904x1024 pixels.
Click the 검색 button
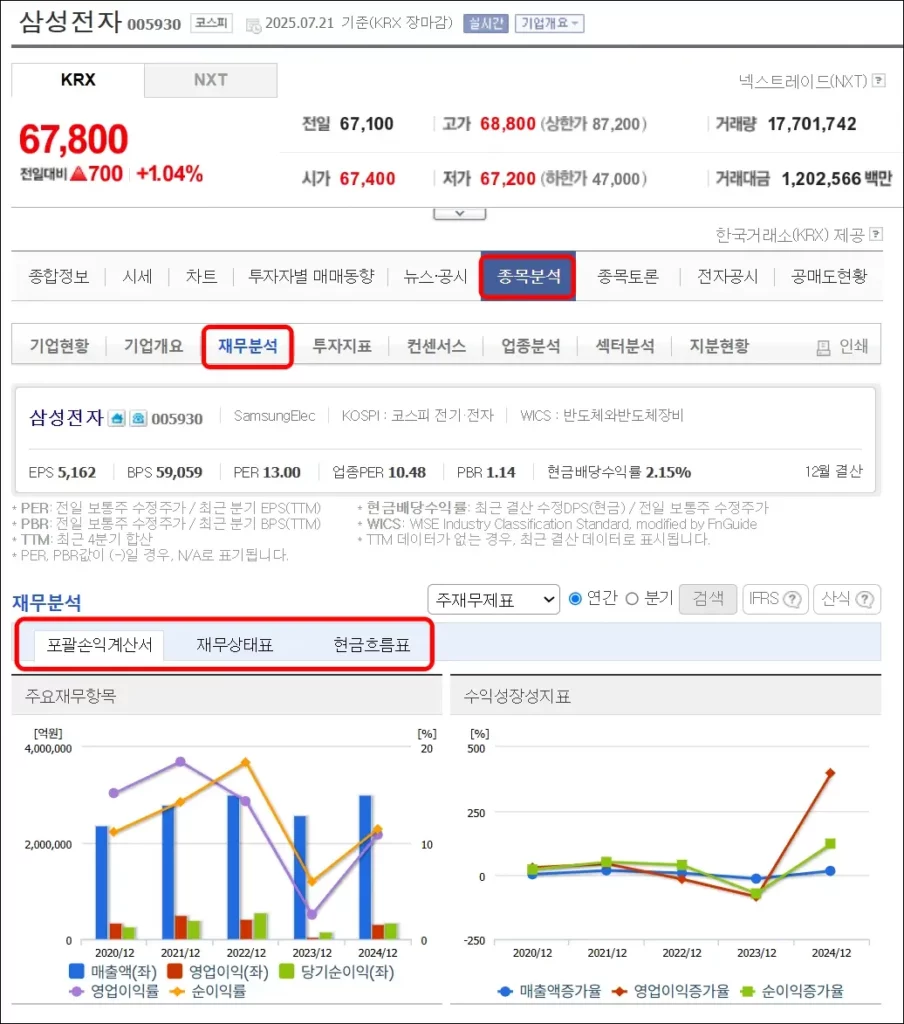(708, 599)
